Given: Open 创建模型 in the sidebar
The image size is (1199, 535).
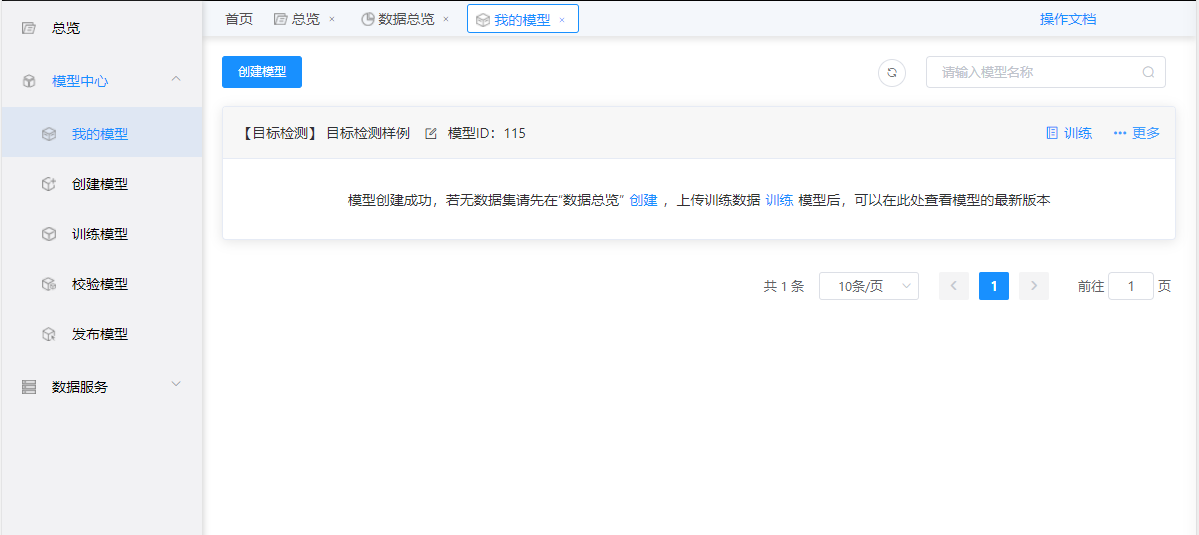Looking at the screenshot, I should 101,184.
